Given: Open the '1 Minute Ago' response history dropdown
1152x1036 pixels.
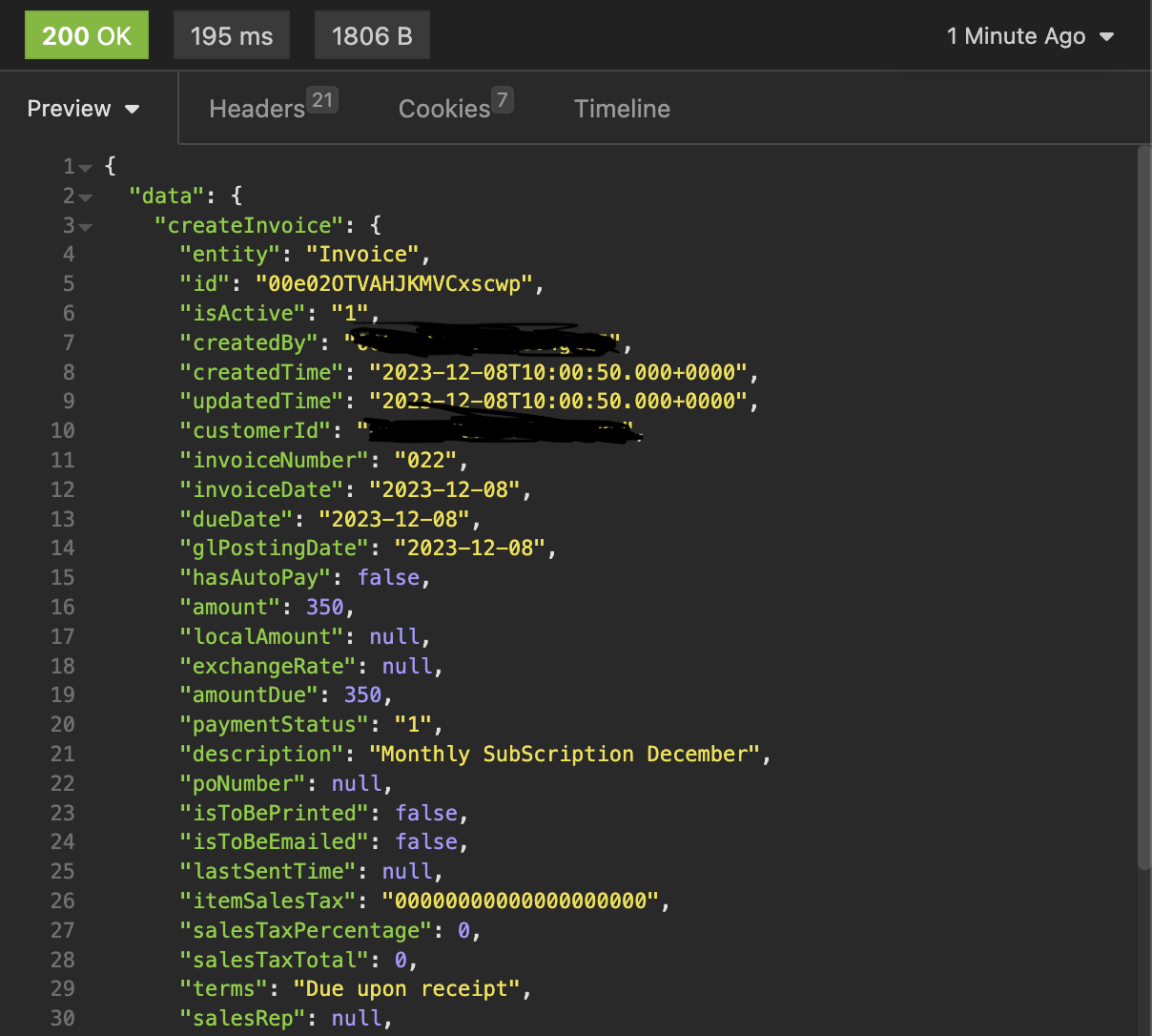Looking at the screenshot, I should (1030, 36).
